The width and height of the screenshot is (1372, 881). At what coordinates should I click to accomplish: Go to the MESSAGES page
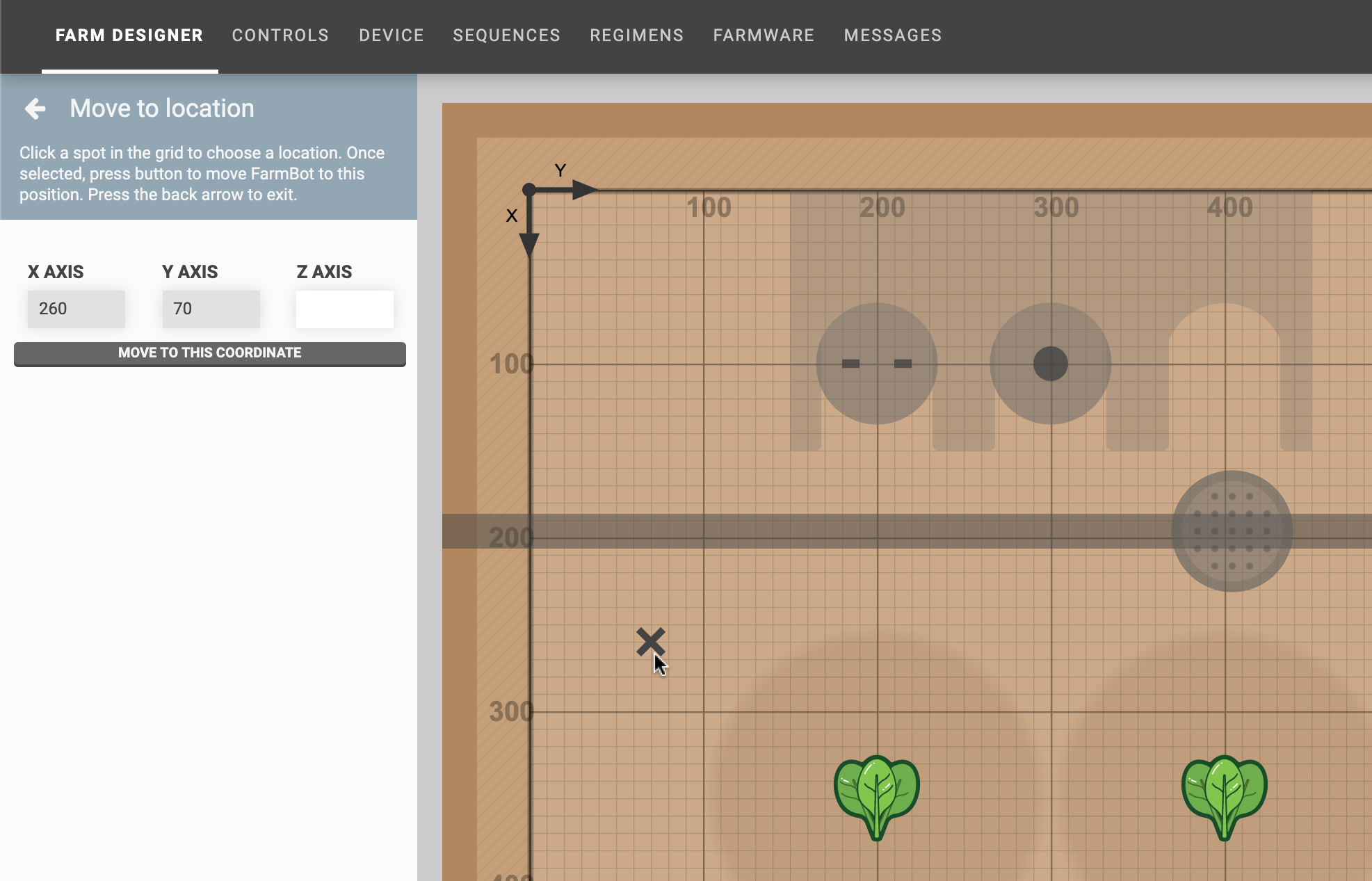893,35
